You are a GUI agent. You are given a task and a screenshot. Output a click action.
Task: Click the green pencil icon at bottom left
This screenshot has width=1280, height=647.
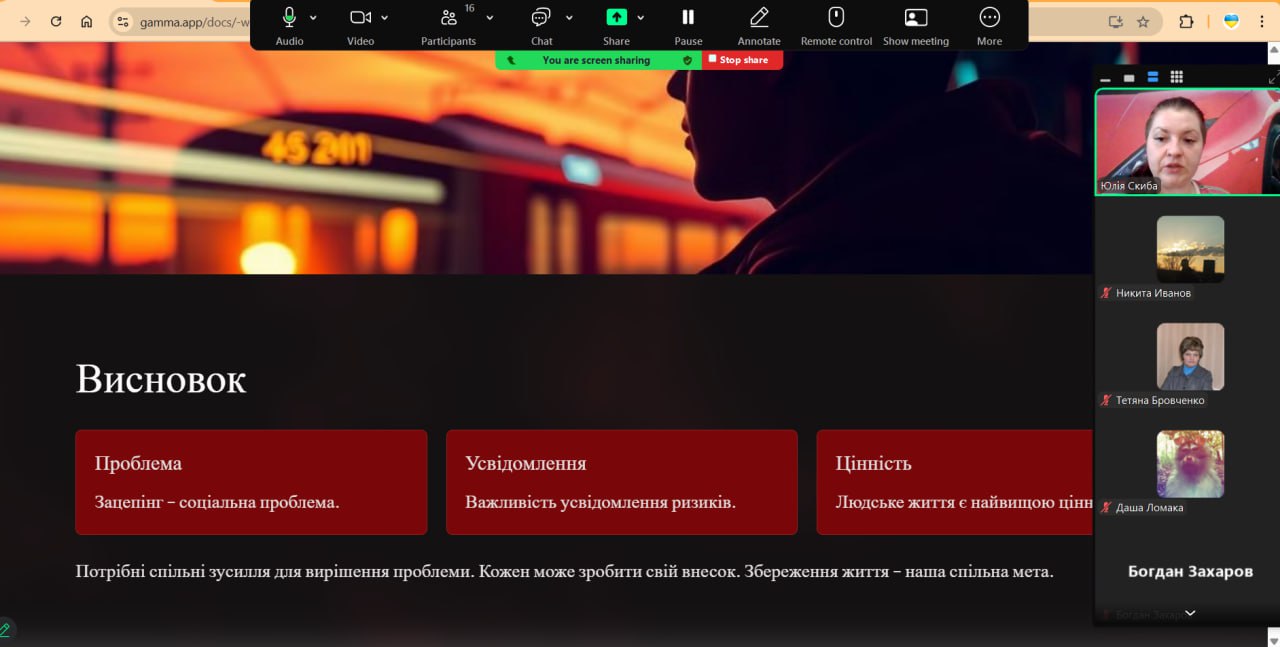6,629
